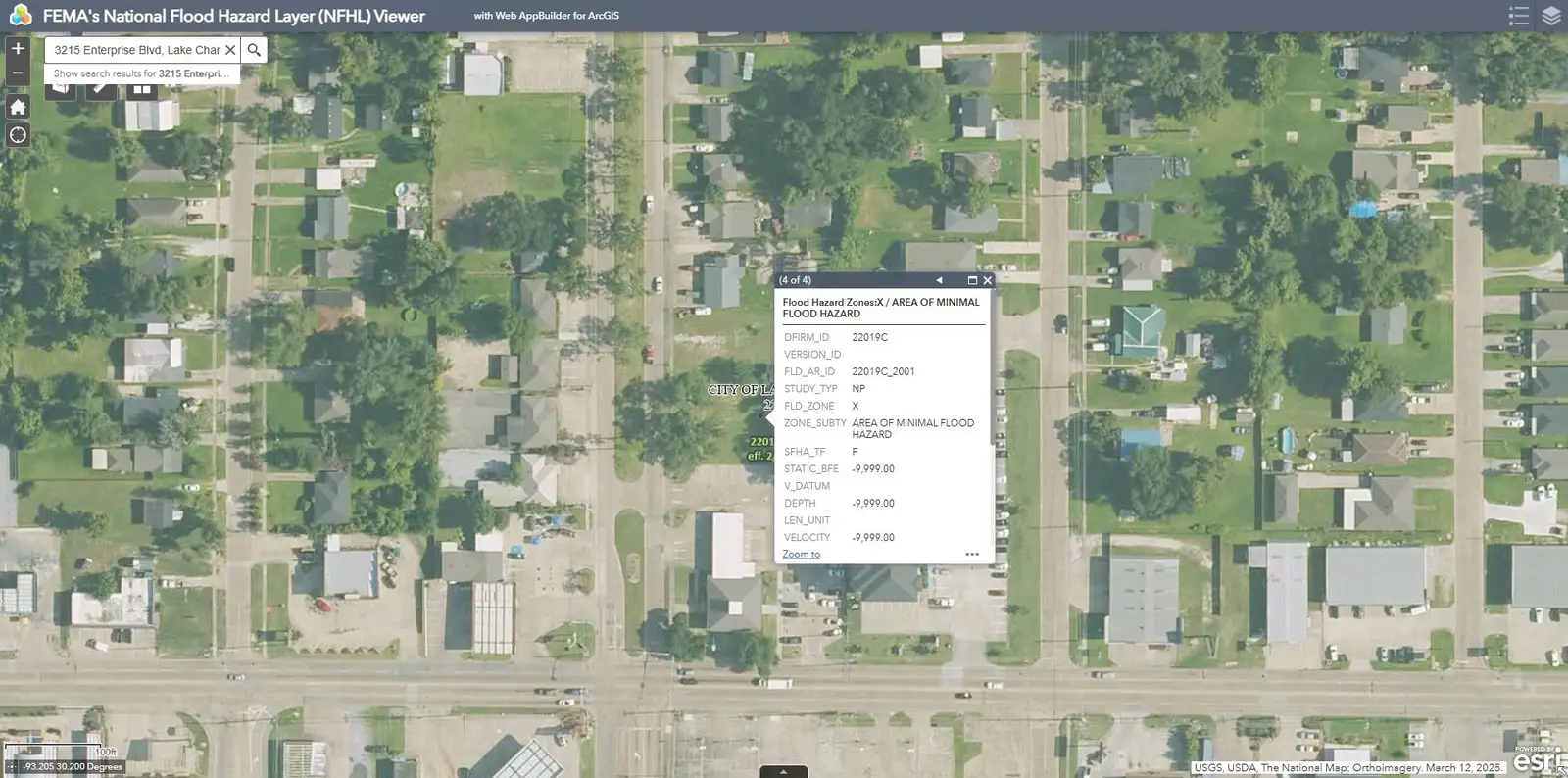Return map to default home extent

[18, 107]
